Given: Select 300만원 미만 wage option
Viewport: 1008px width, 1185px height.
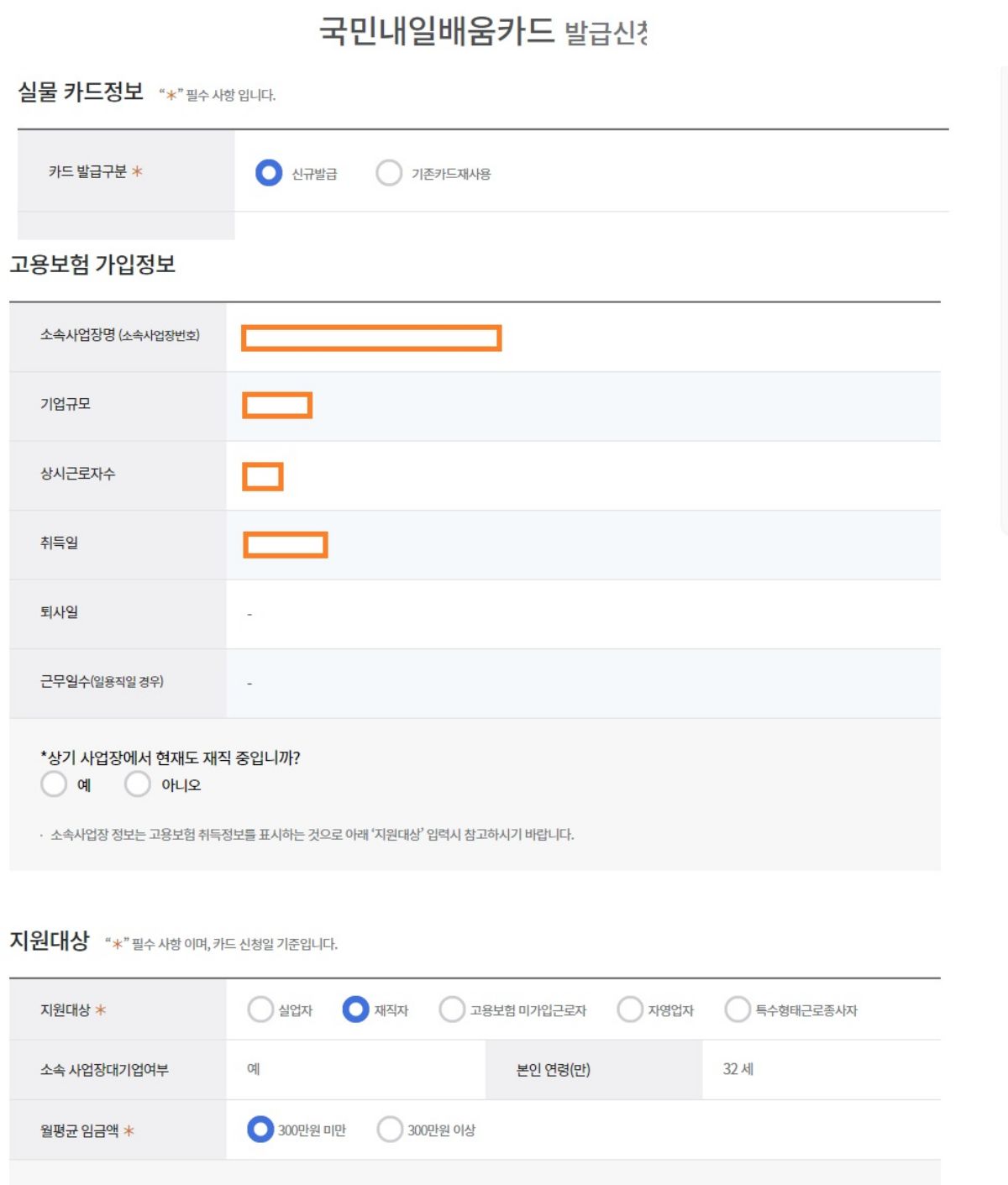Looking at the screenshot, I should pyautogui.click(x=261, y=1128).
